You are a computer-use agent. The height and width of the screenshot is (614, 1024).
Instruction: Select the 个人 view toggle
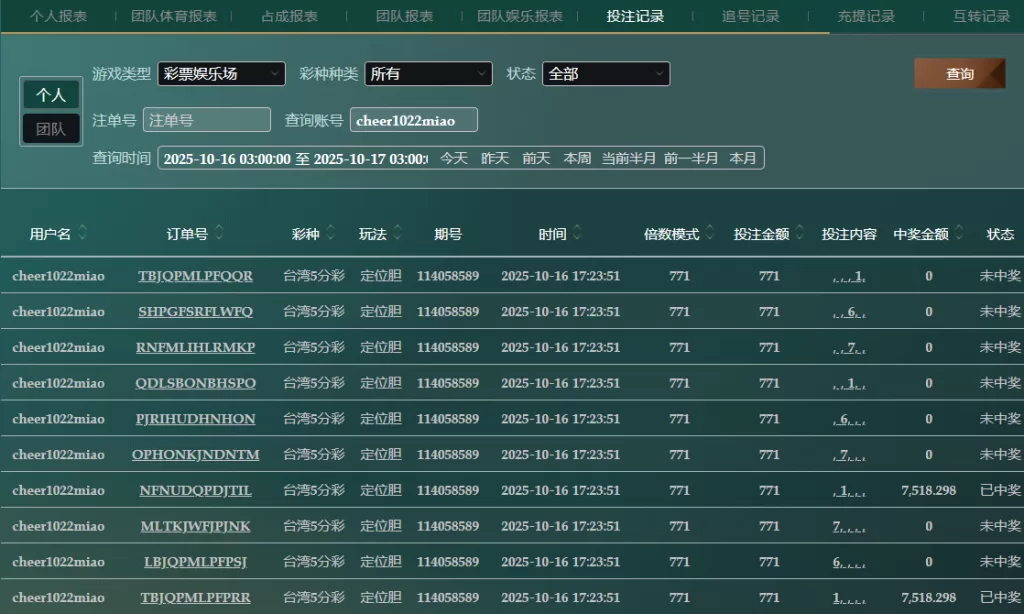point(51,95)
